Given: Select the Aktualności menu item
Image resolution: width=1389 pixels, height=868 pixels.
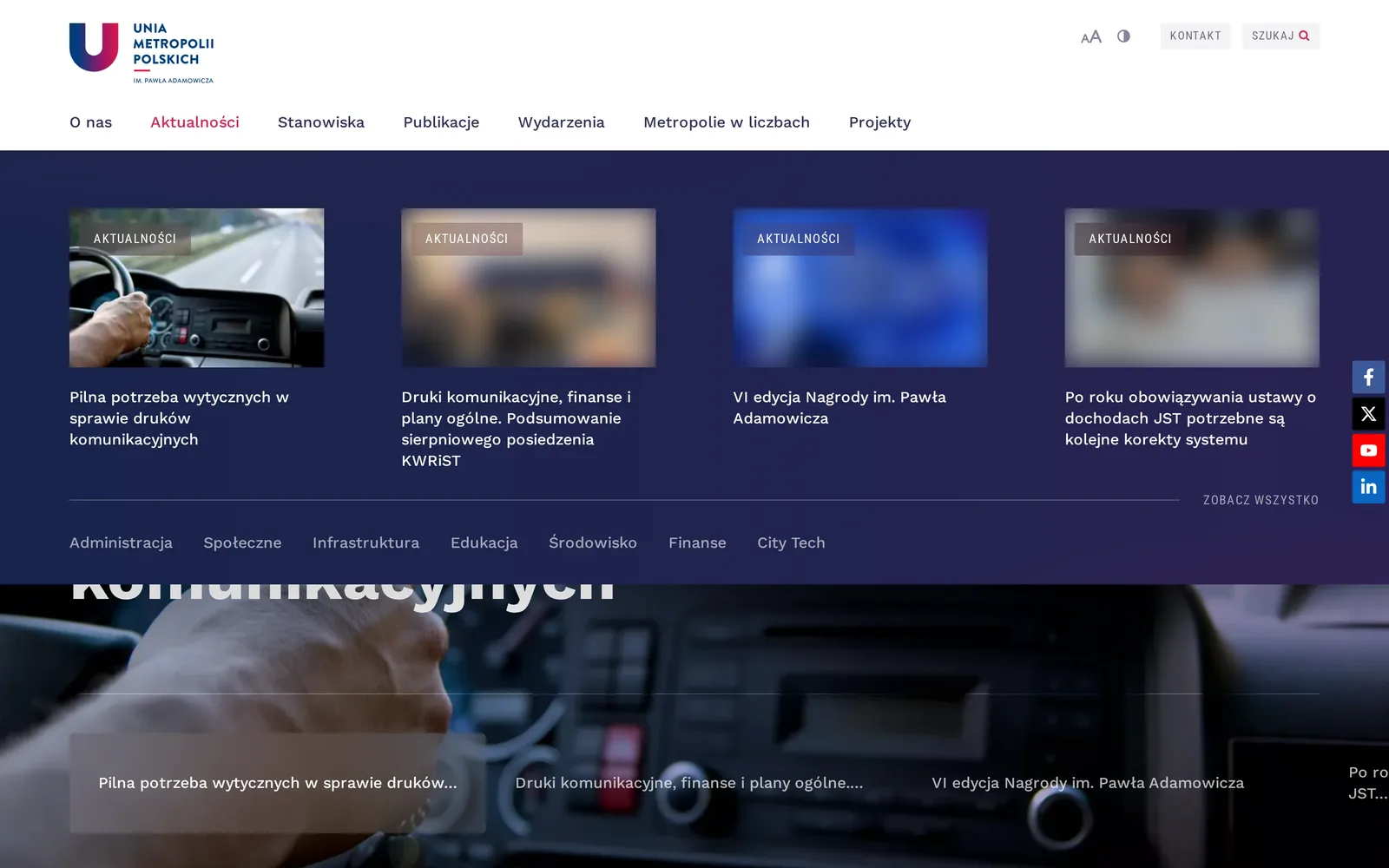Looking at the screenshot, I should pyautogui.click(x=194, y=122).
